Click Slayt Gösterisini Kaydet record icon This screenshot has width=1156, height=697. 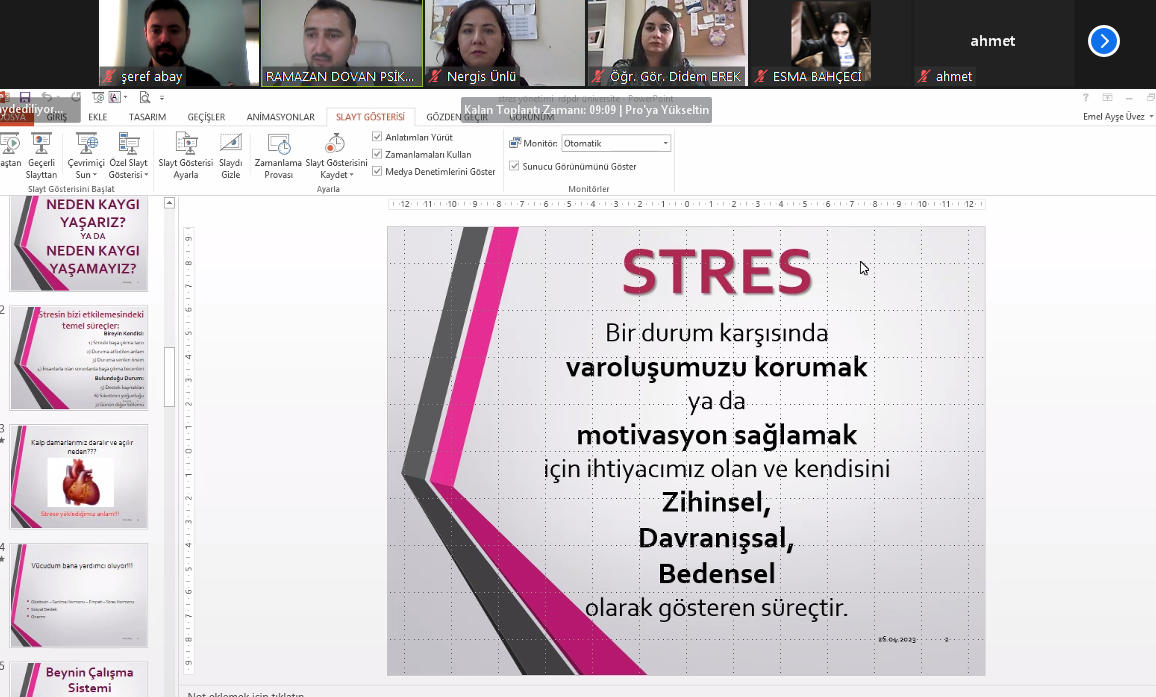click(x=335, y=143)
